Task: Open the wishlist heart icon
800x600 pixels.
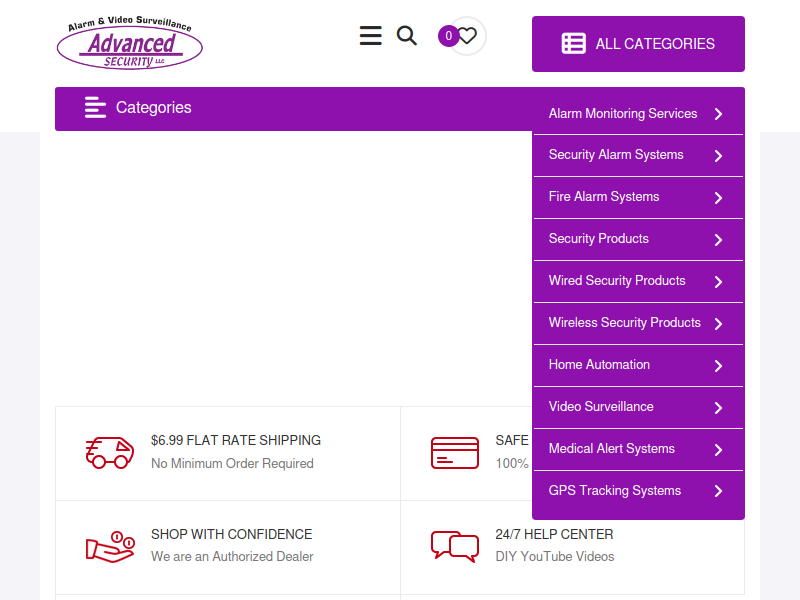Action: [x=467, y=36]
